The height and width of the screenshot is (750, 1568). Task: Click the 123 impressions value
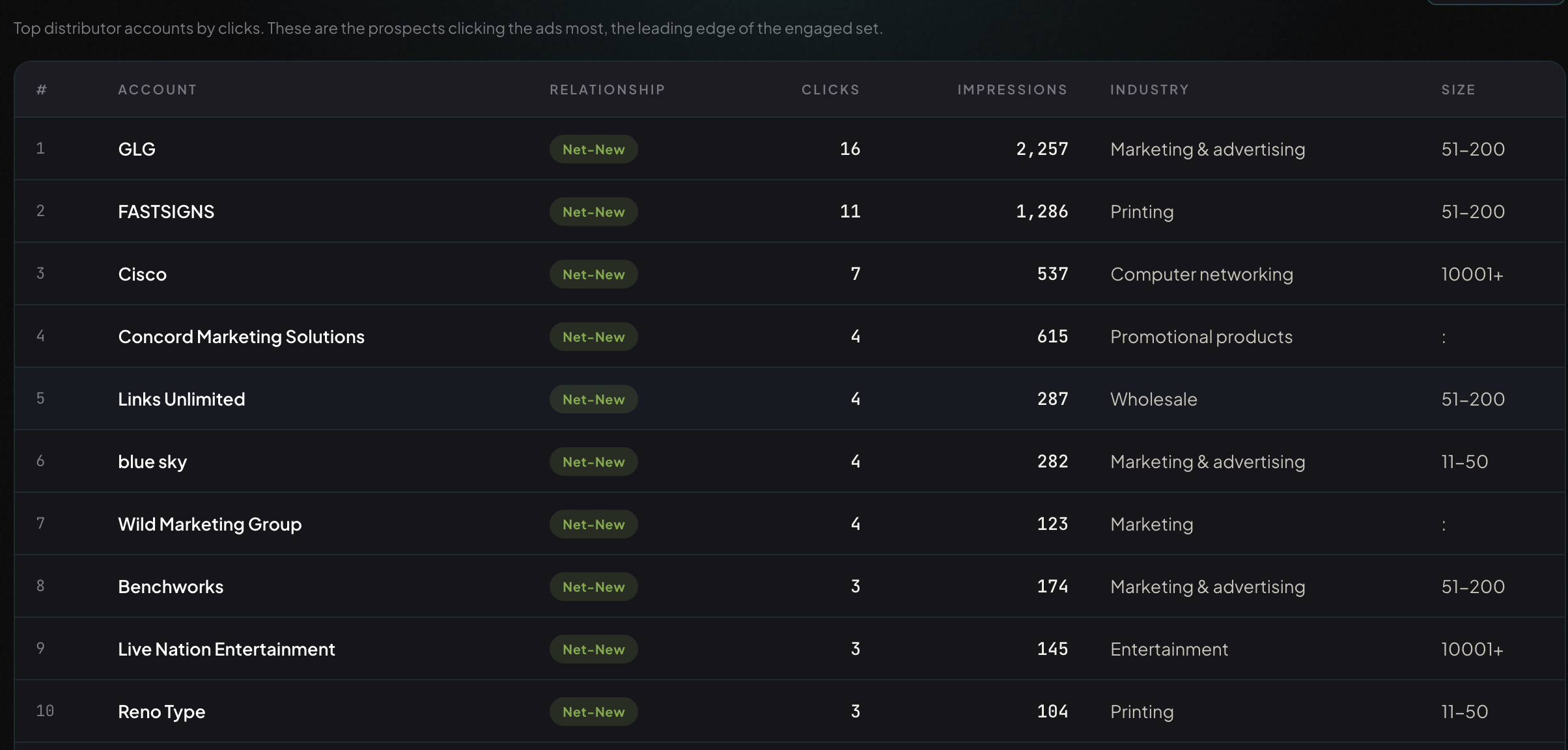pyautogui.click(x=1052, y=524)
